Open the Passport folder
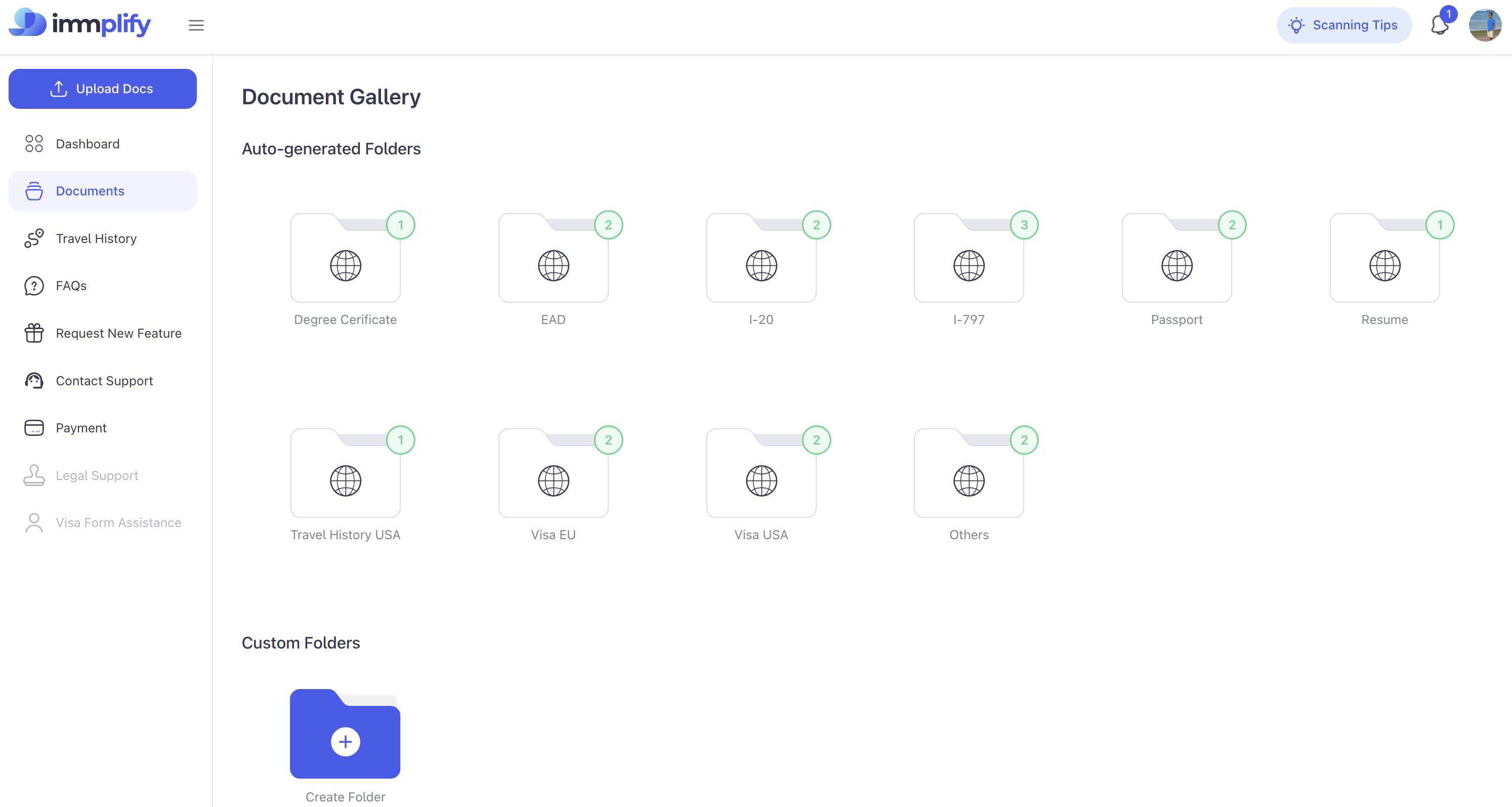Image resolution: width=1512 pixels, height=807 pixels. pos(1177,259)
